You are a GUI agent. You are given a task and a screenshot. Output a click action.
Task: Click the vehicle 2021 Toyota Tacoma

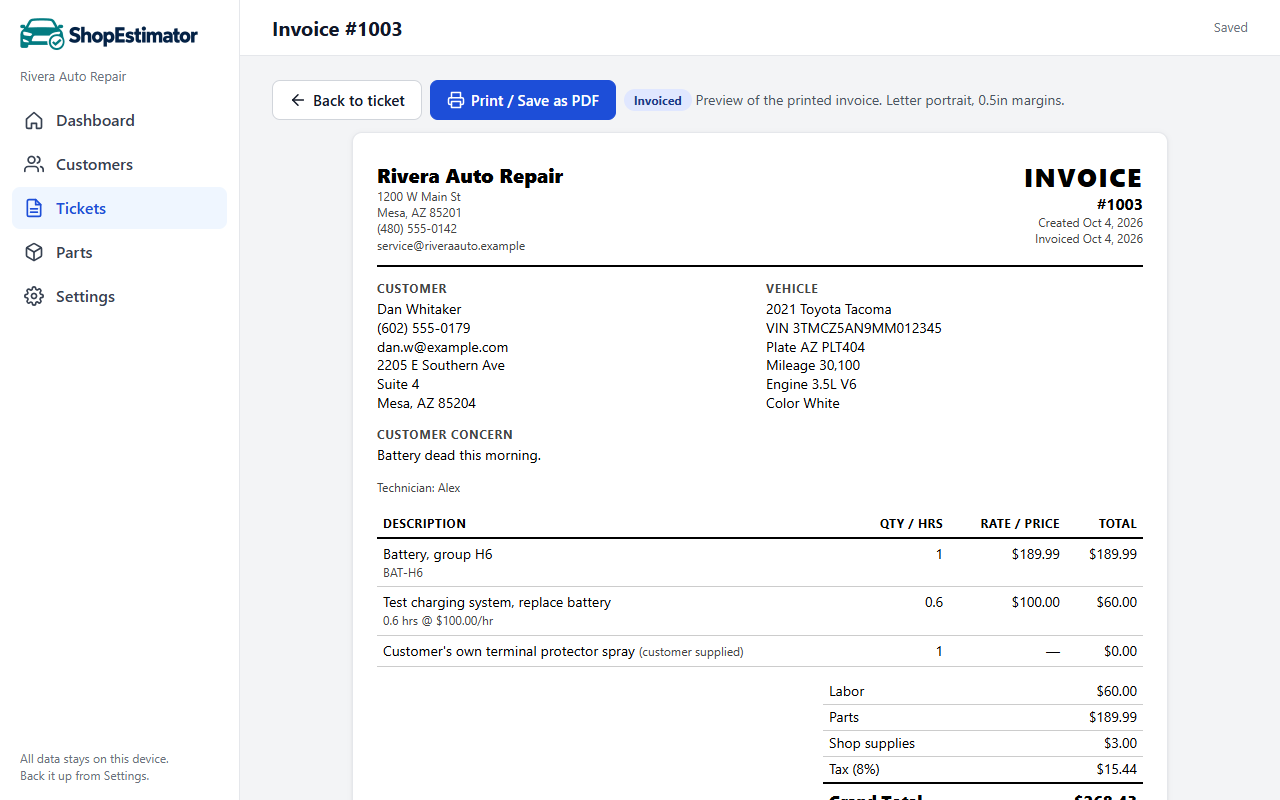(x=829, y=309)
